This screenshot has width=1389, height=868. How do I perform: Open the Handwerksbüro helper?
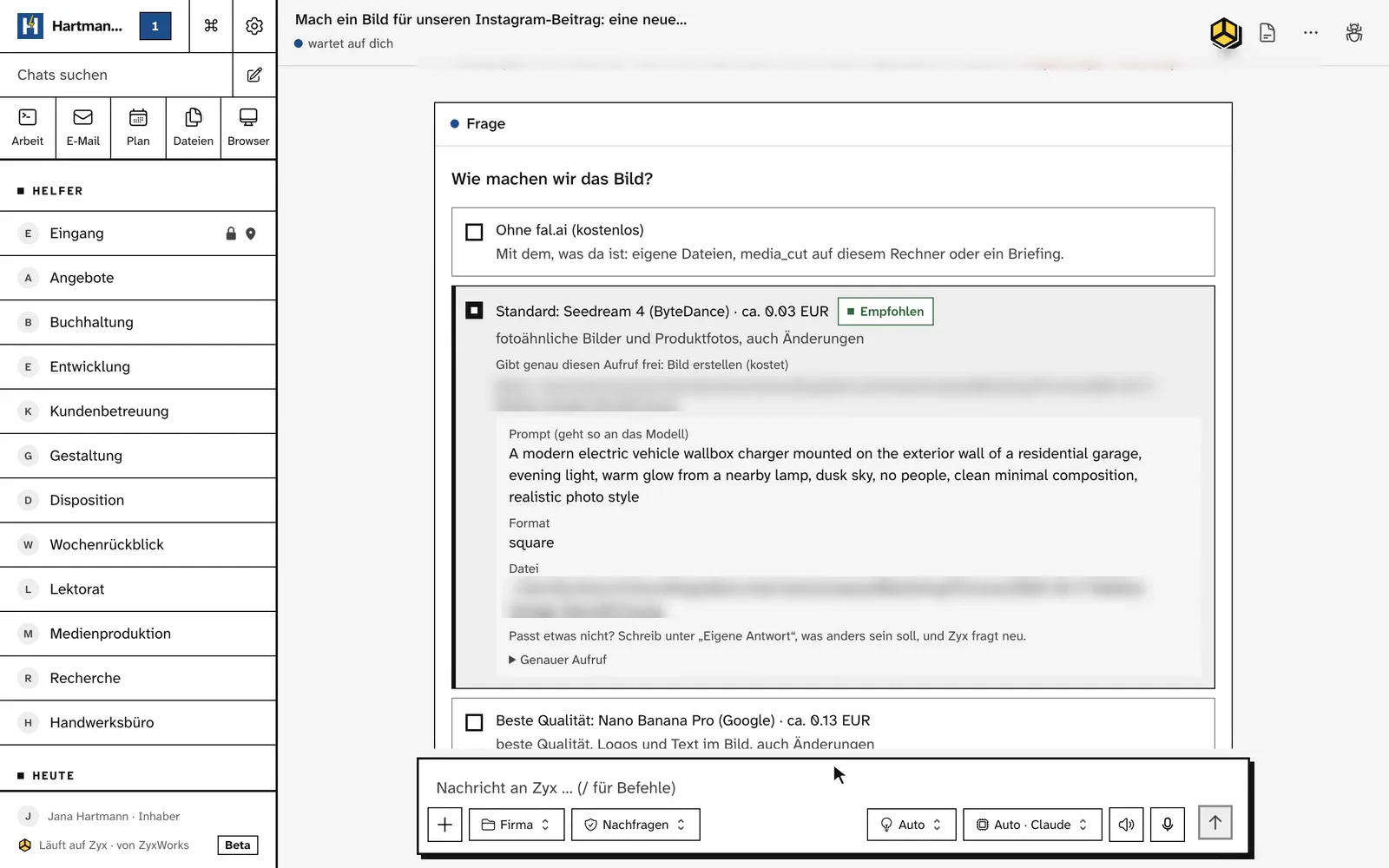click(x=138, y=722)
